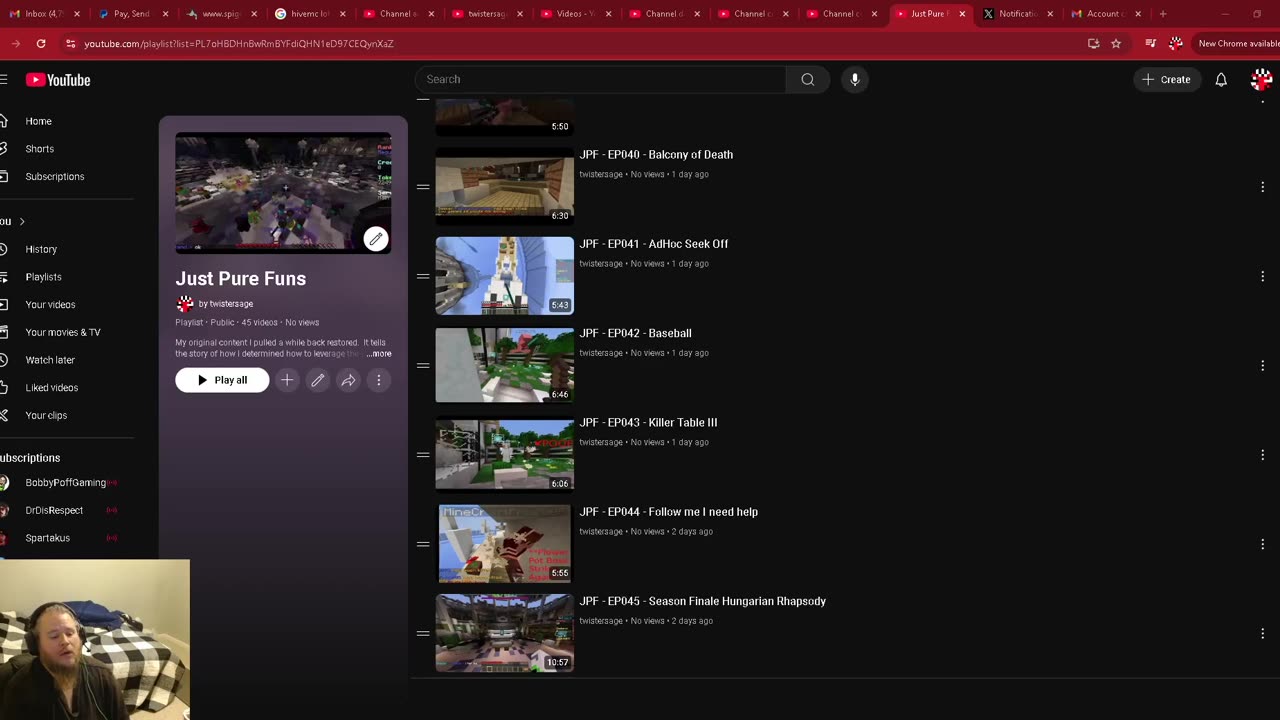
Task: Play EP041 thumbnail with 5:43 duration
Action: [505, 276]
